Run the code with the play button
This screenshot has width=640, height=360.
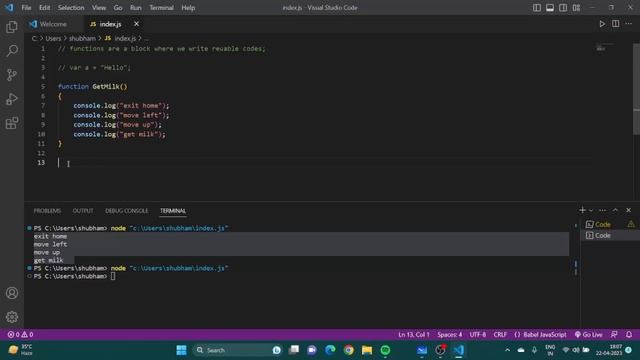click(x=602, y=24)
